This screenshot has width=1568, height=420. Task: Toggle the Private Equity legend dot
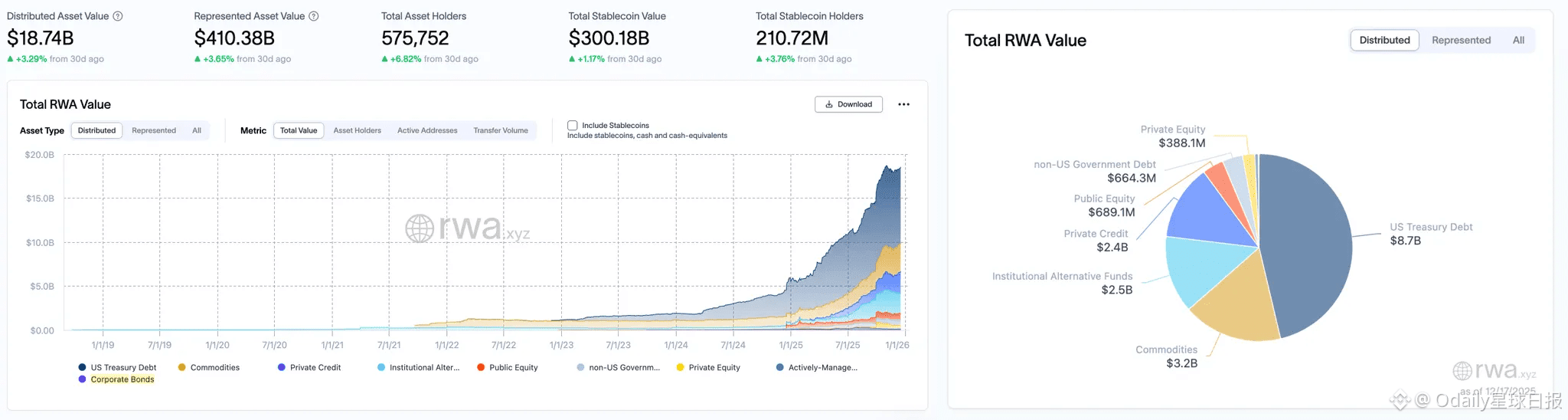tap(680, 368)
